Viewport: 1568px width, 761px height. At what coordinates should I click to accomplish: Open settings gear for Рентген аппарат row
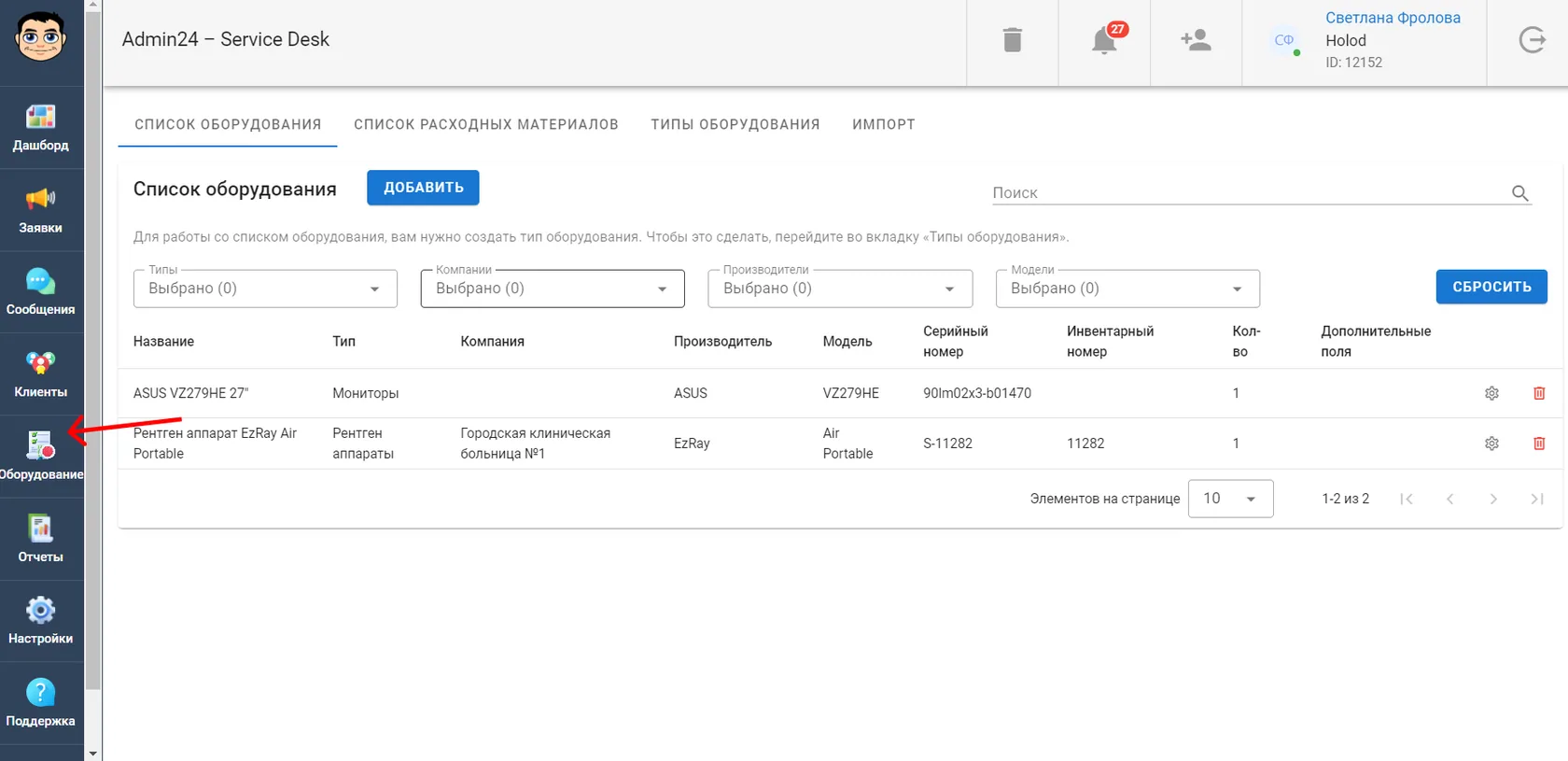coord(1491,444)
